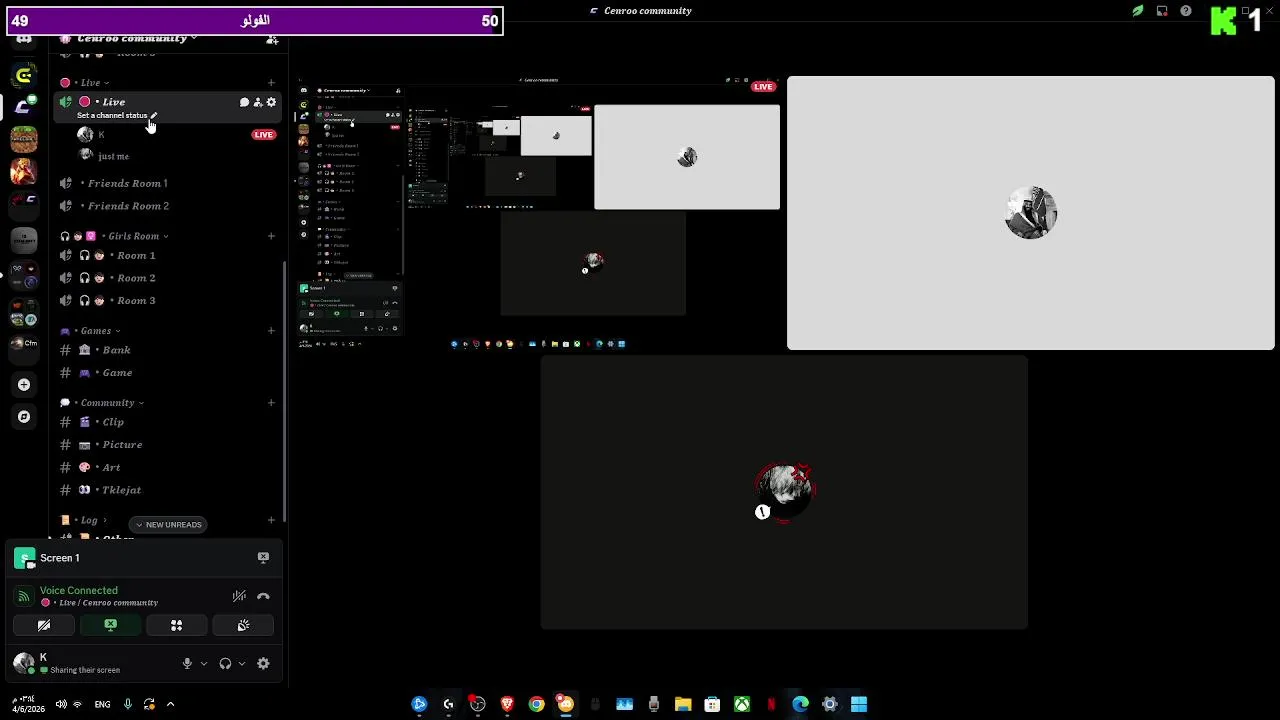Open Discover servers compass icon
This screenshot has height=720, width=1280.
click(x=24, y=416)
